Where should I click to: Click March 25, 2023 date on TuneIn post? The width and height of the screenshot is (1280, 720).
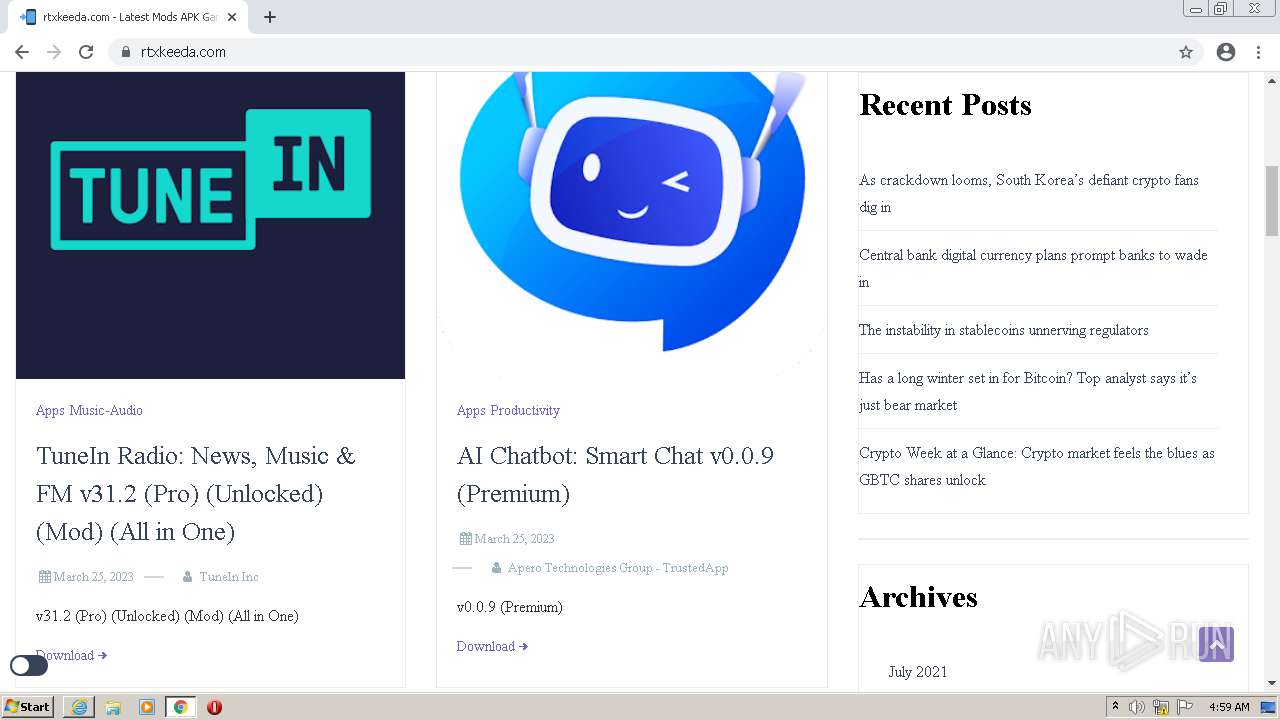click(x=93, y=577)
